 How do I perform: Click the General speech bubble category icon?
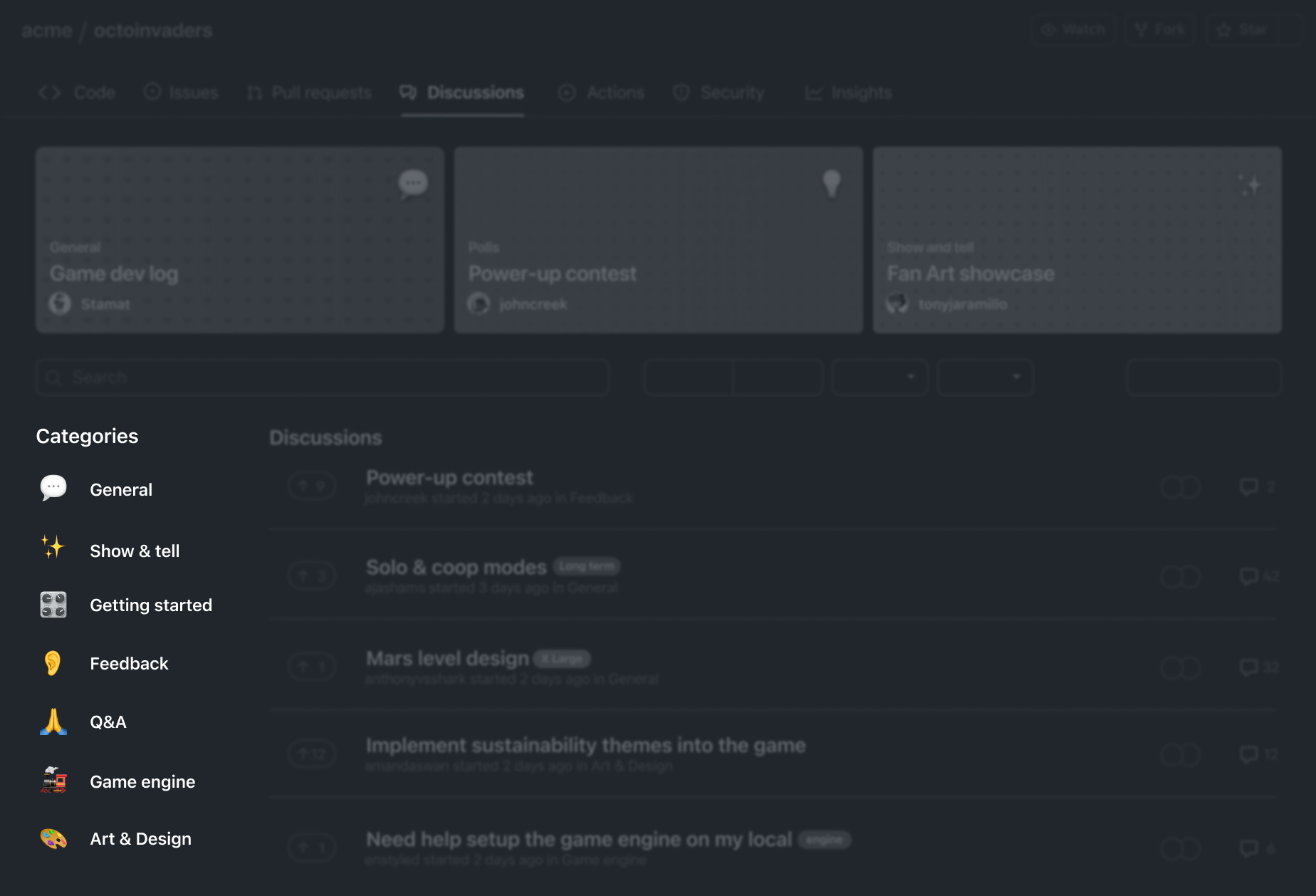(53, 489)
